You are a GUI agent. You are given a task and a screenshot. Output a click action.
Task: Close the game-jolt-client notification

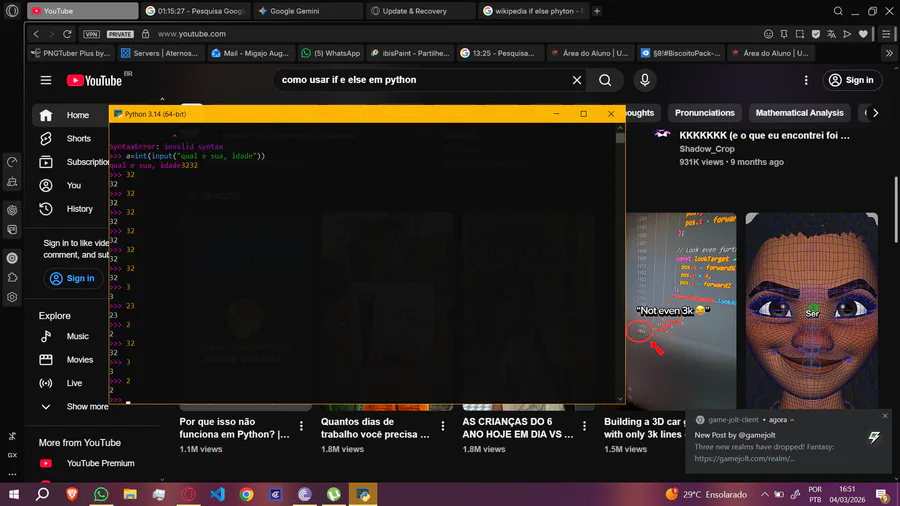885,416
